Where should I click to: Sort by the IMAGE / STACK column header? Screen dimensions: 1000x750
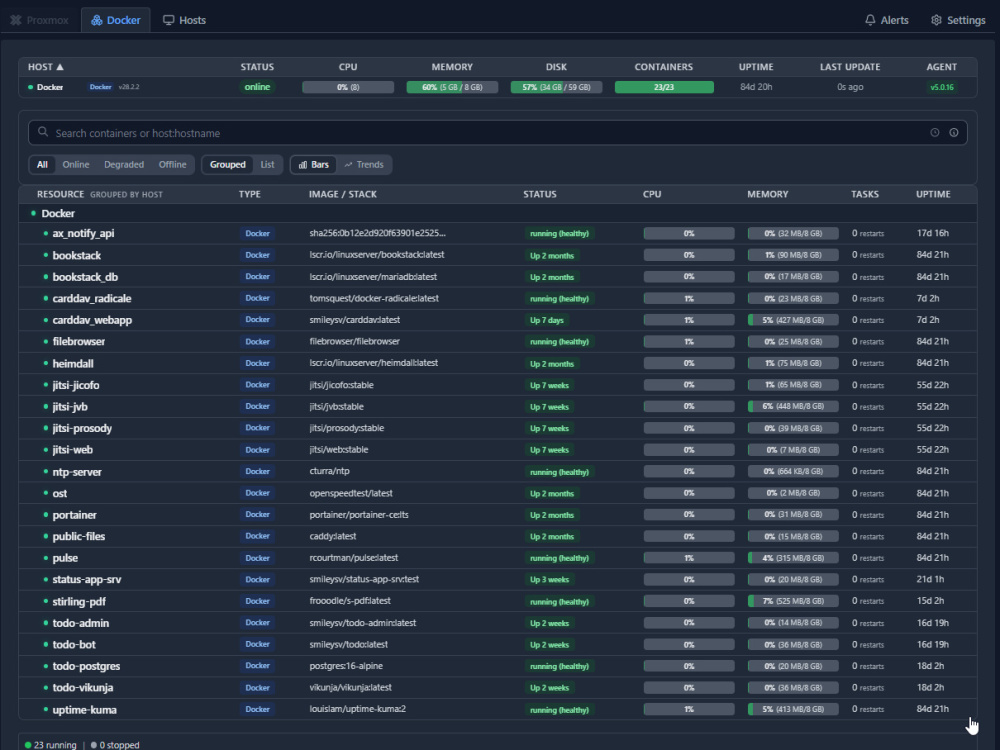tap(342, 194)
